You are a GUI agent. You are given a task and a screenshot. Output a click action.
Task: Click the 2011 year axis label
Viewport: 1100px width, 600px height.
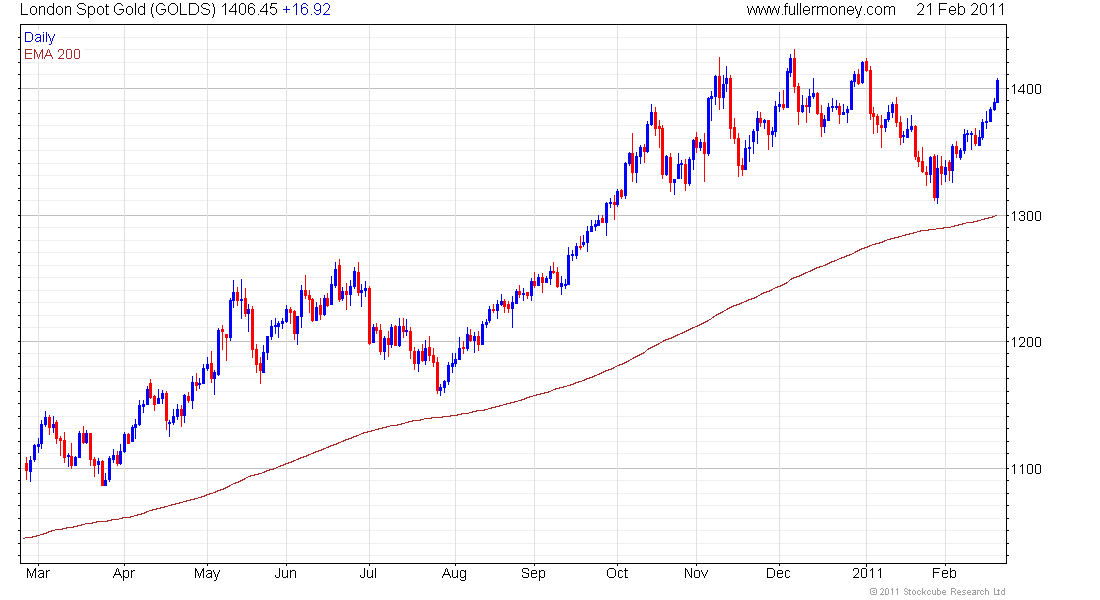[x=867, y=573]
